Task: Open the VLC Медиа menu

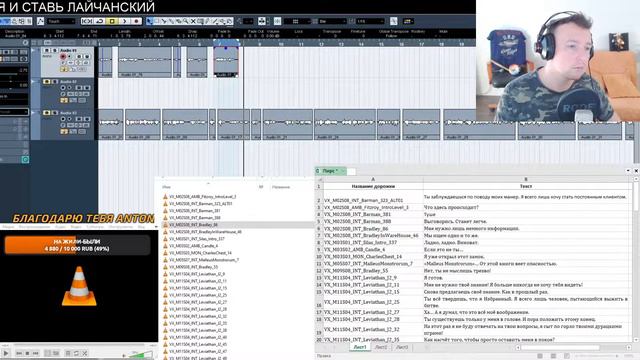Action: [x=8, y=227]
